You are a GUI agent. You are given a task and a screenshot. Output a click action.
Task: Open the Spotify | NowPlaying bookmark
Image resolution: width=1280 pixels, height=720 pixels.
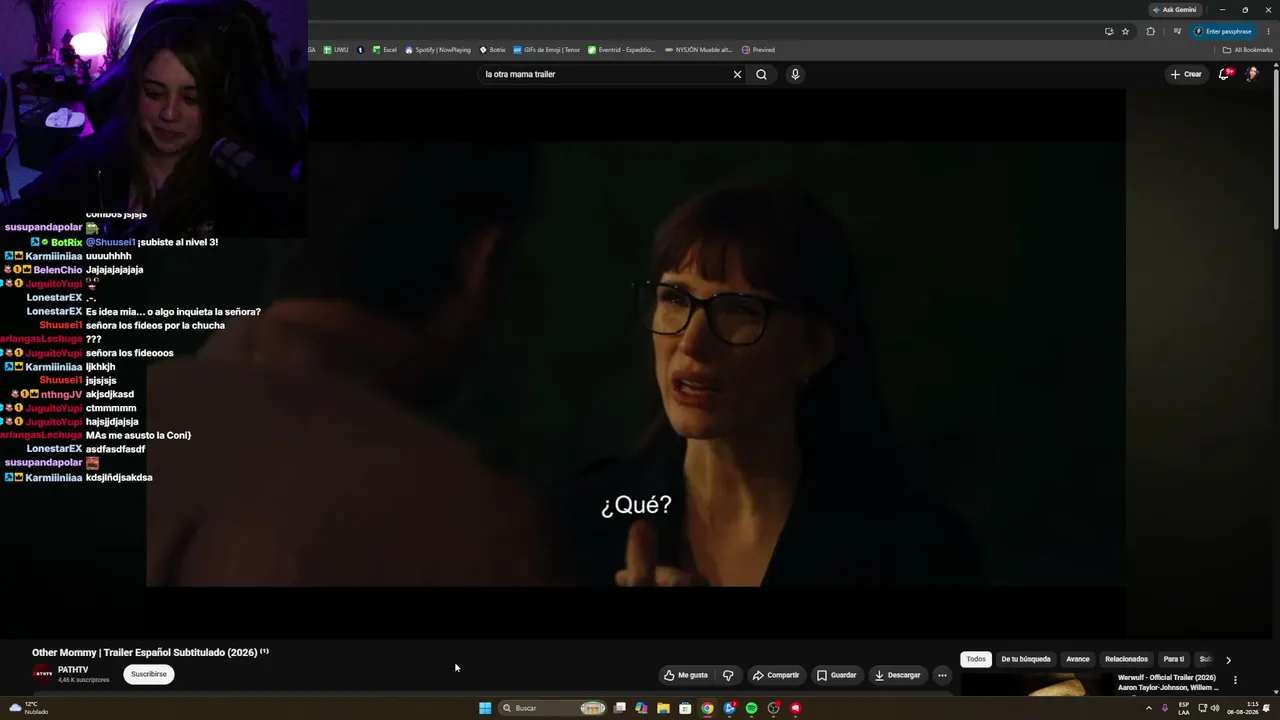tap(437, 50)
